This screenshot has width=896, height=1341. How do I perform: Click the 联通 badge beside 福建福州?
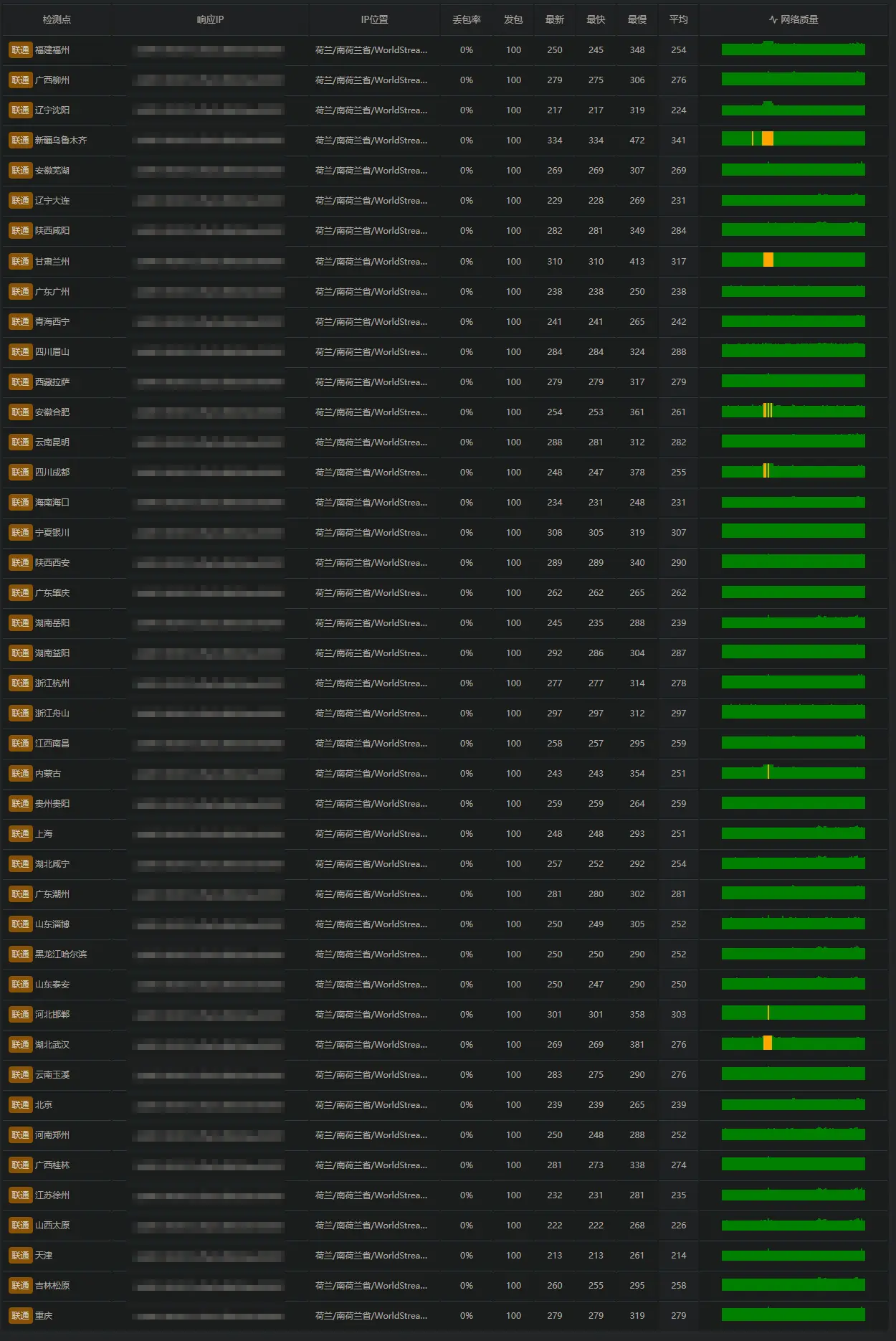click(x=20, y=50)
